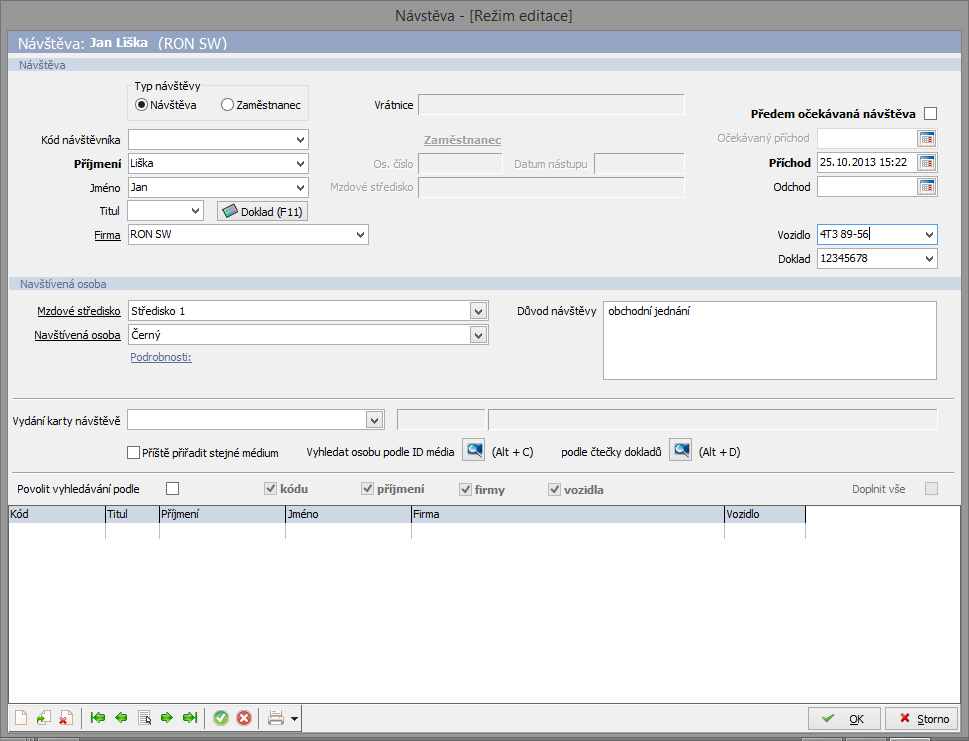Sort by the Jméno column header

349,514
